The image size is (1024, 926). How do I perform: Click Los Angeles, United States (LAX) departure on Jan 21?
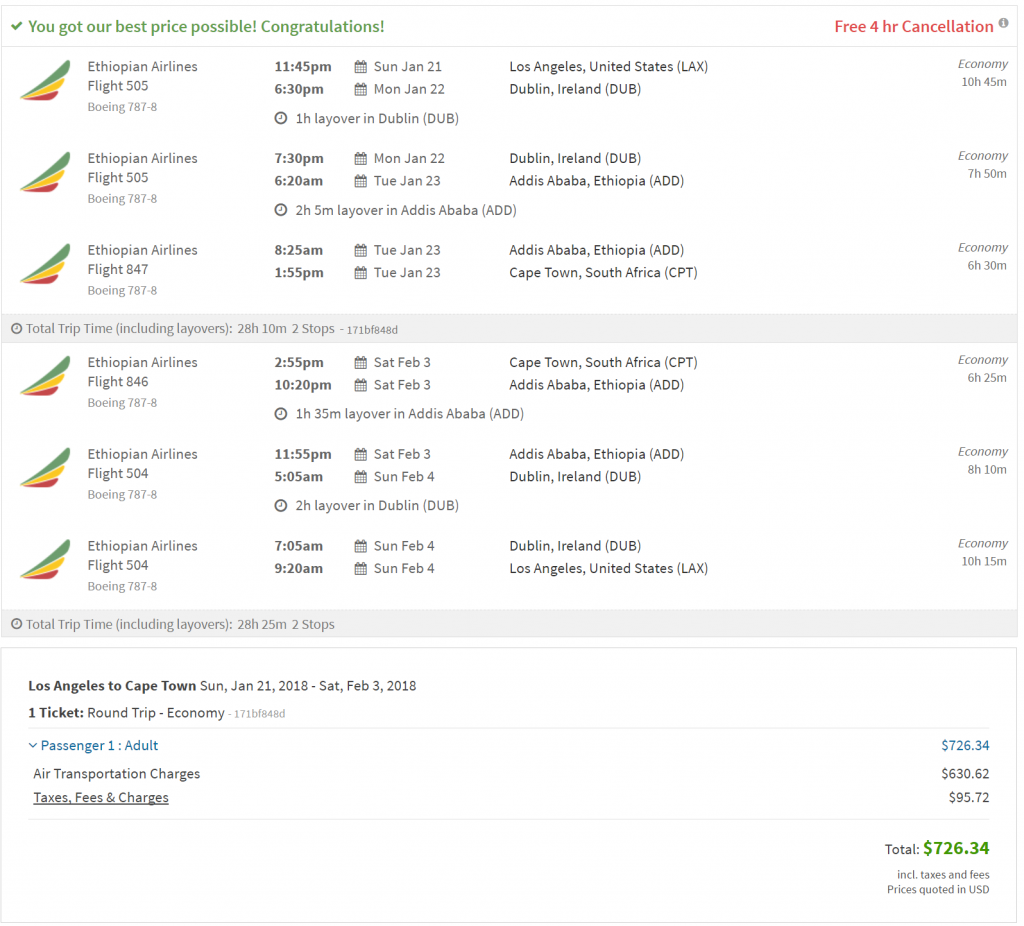click(x=608, y=67)
